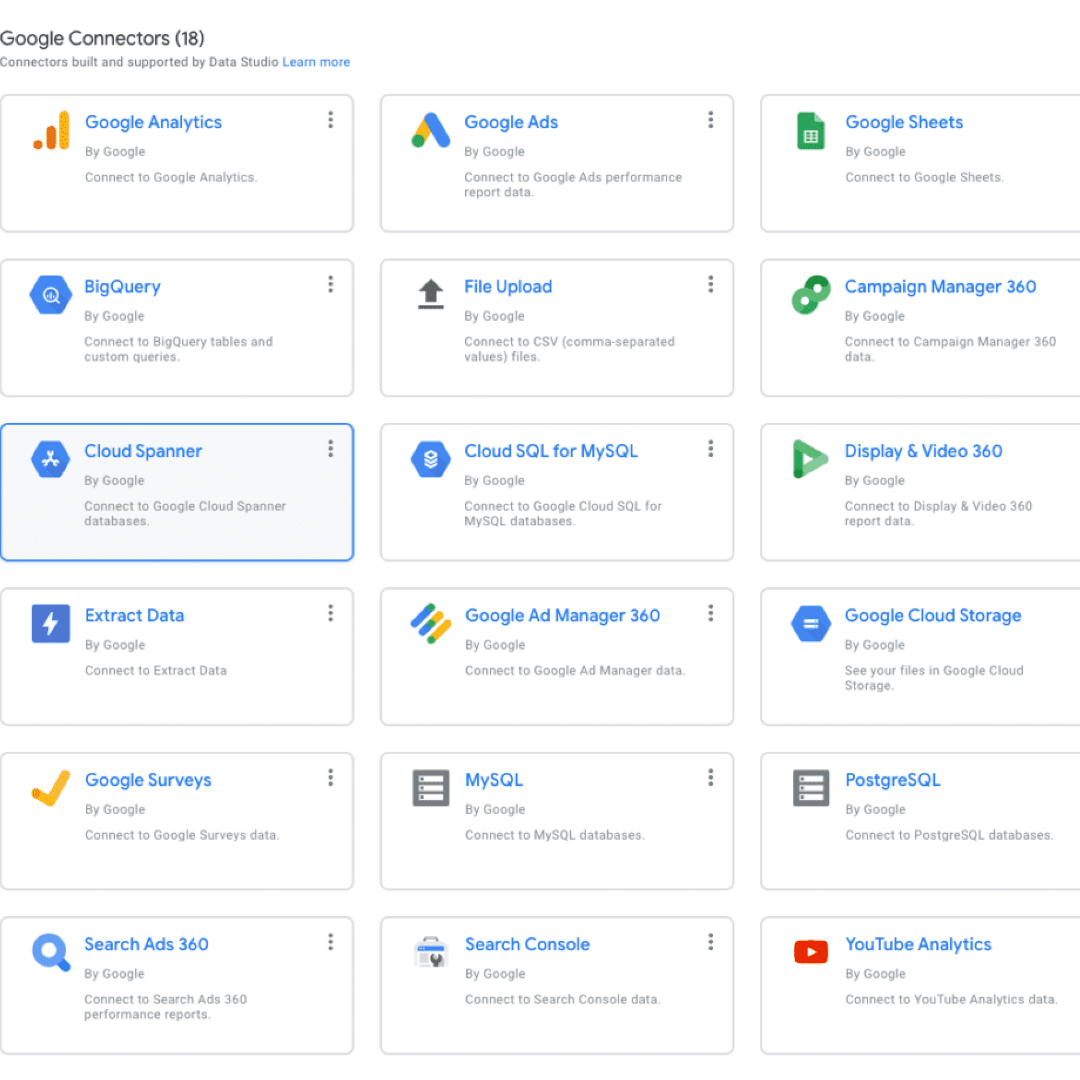Screen dimensions: 1080x1080
Task: Expand the MySQL card options menu
Action: (x=710, y=778)
